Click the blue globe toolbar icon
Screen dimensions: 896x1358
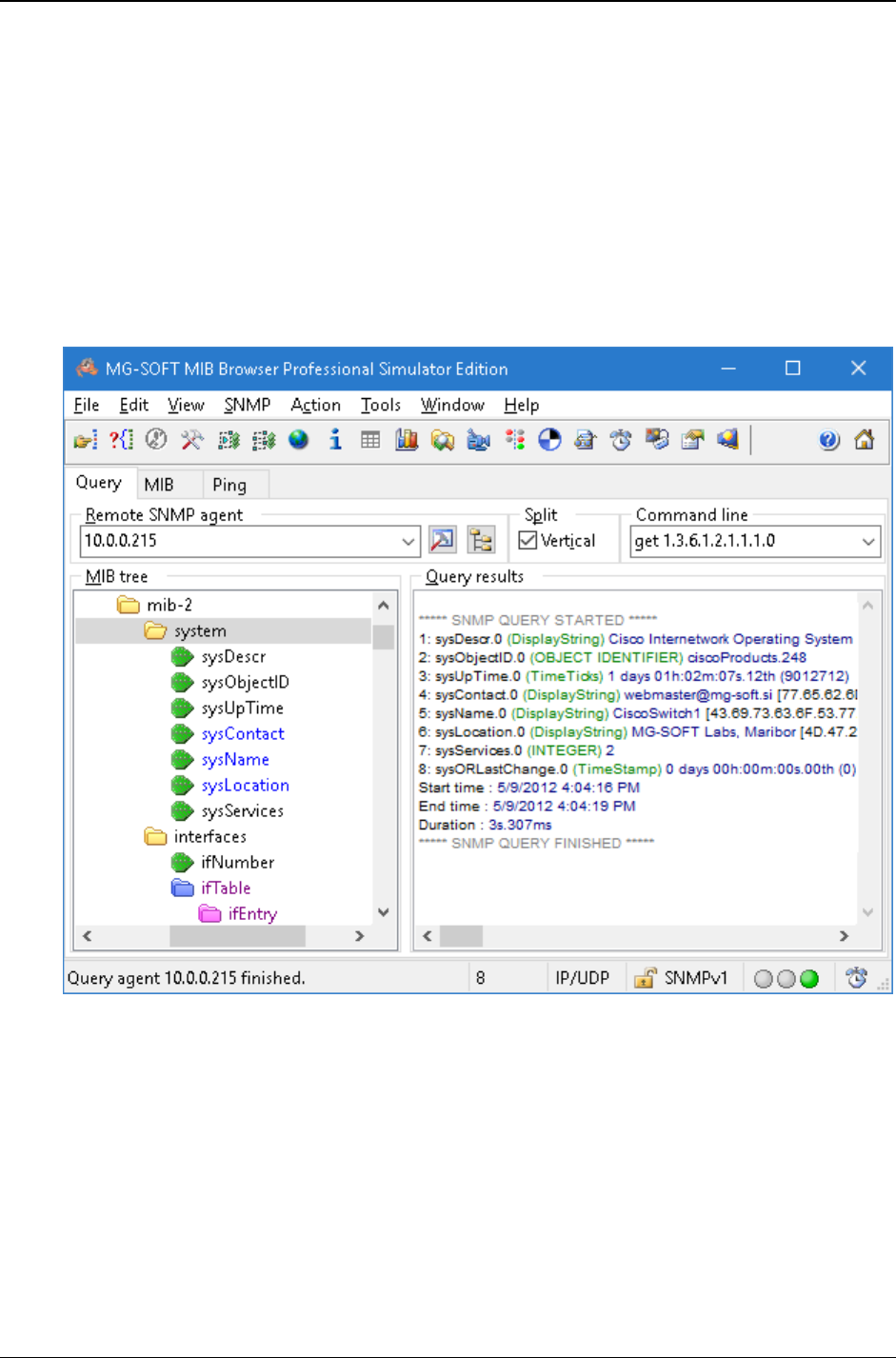point(299,440)
